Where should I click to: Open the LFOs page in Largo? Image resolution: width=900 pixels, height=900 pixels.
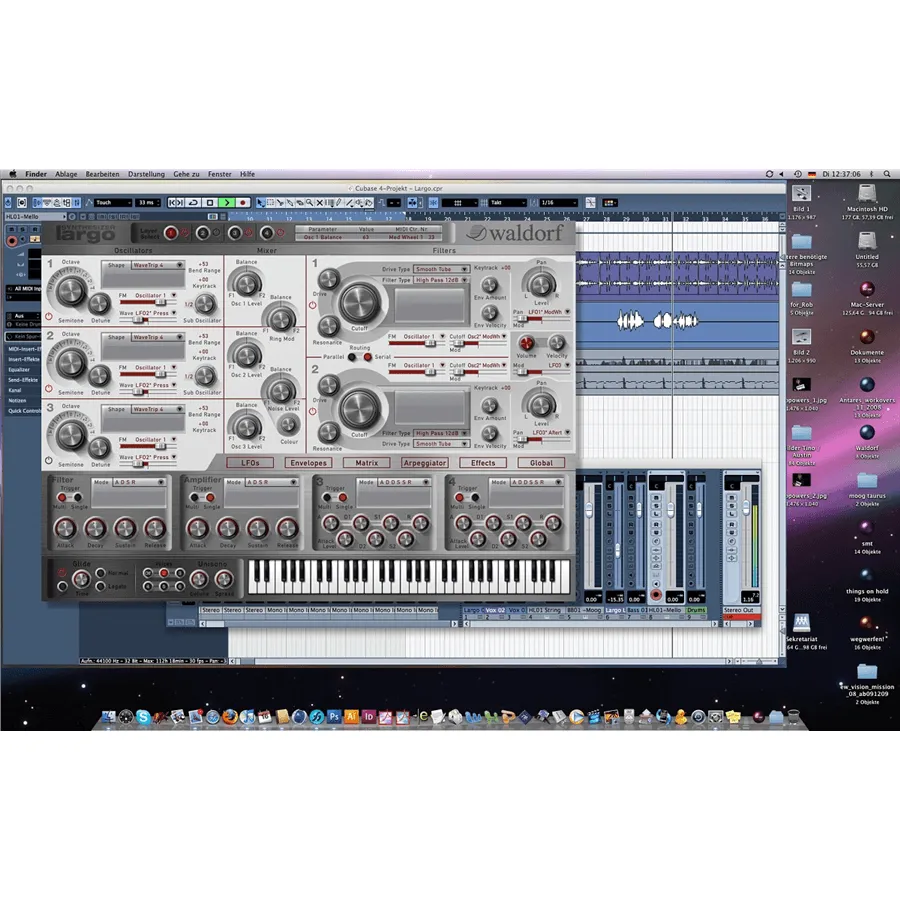[250, 463]
